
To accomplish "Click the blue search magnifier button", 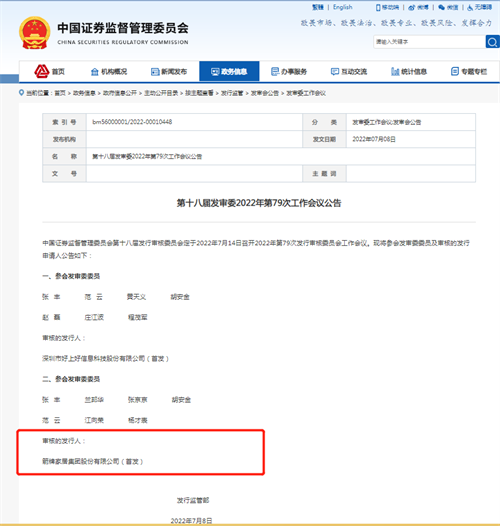I will 492,42.
